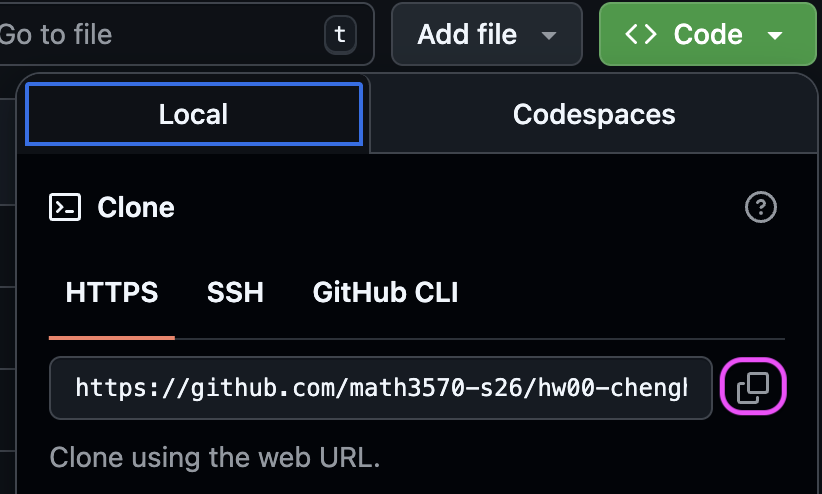Click the "t" keyboard shortcut badge
This screenshot has width=822, height=494.
click(340, 35)
